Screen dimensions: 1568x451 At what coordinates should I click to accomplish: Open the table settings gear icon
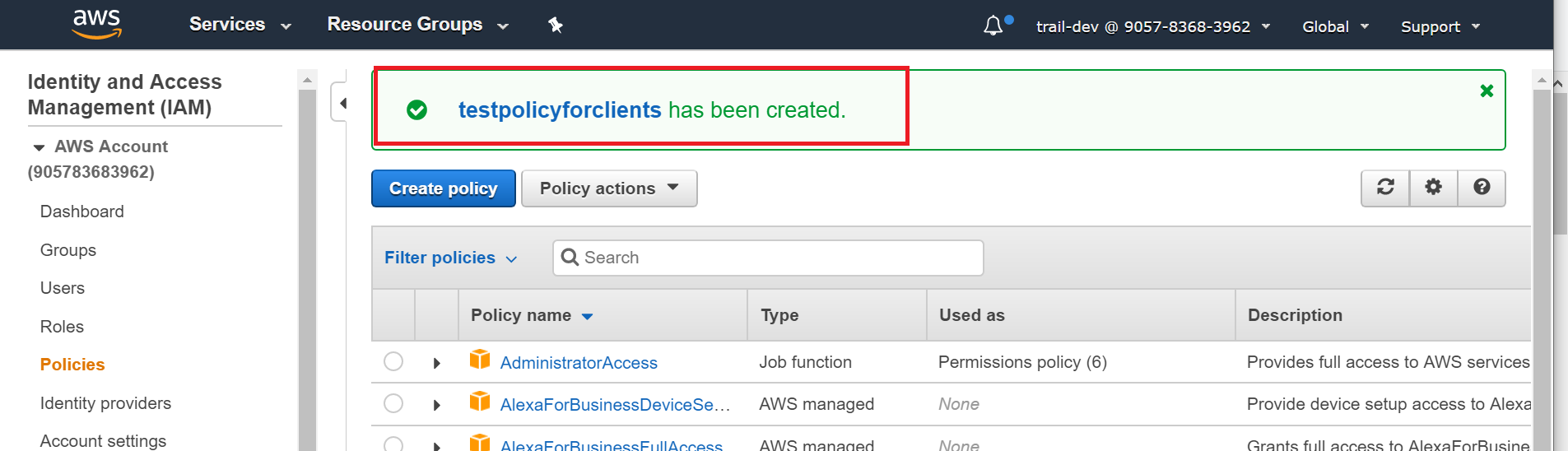click(x=1433, y=188)
